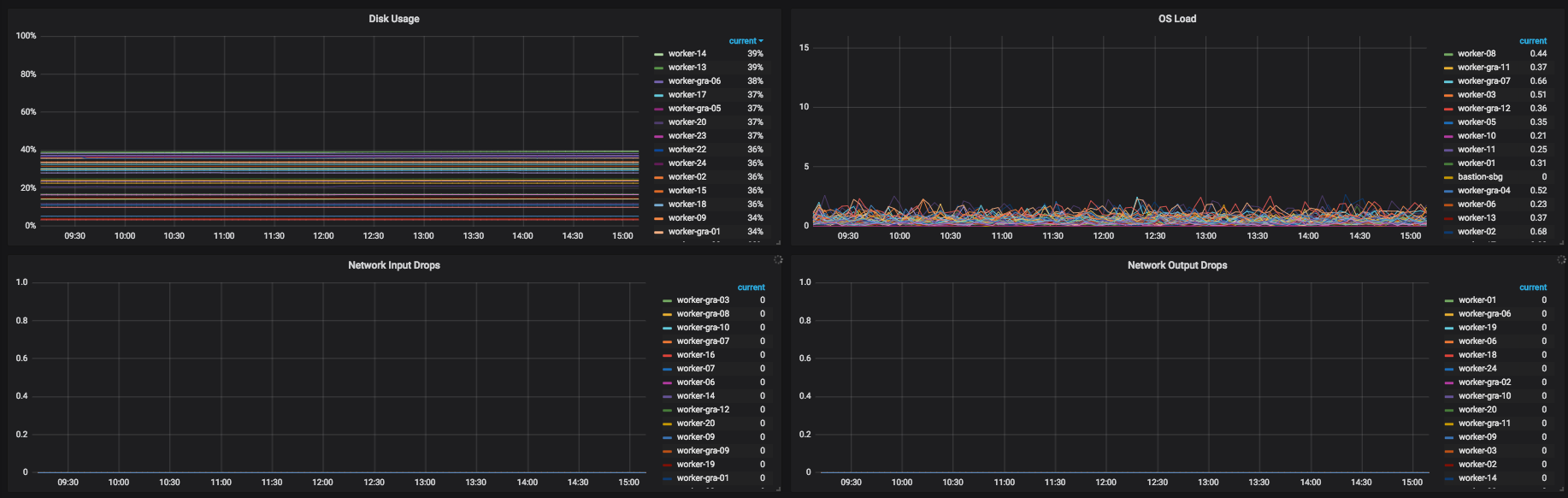Open color picker for worker-14 in Disk Usage legend
The width and height of the screenshot is (1568, 498).
pyautogui.click(x=658, y=54)
